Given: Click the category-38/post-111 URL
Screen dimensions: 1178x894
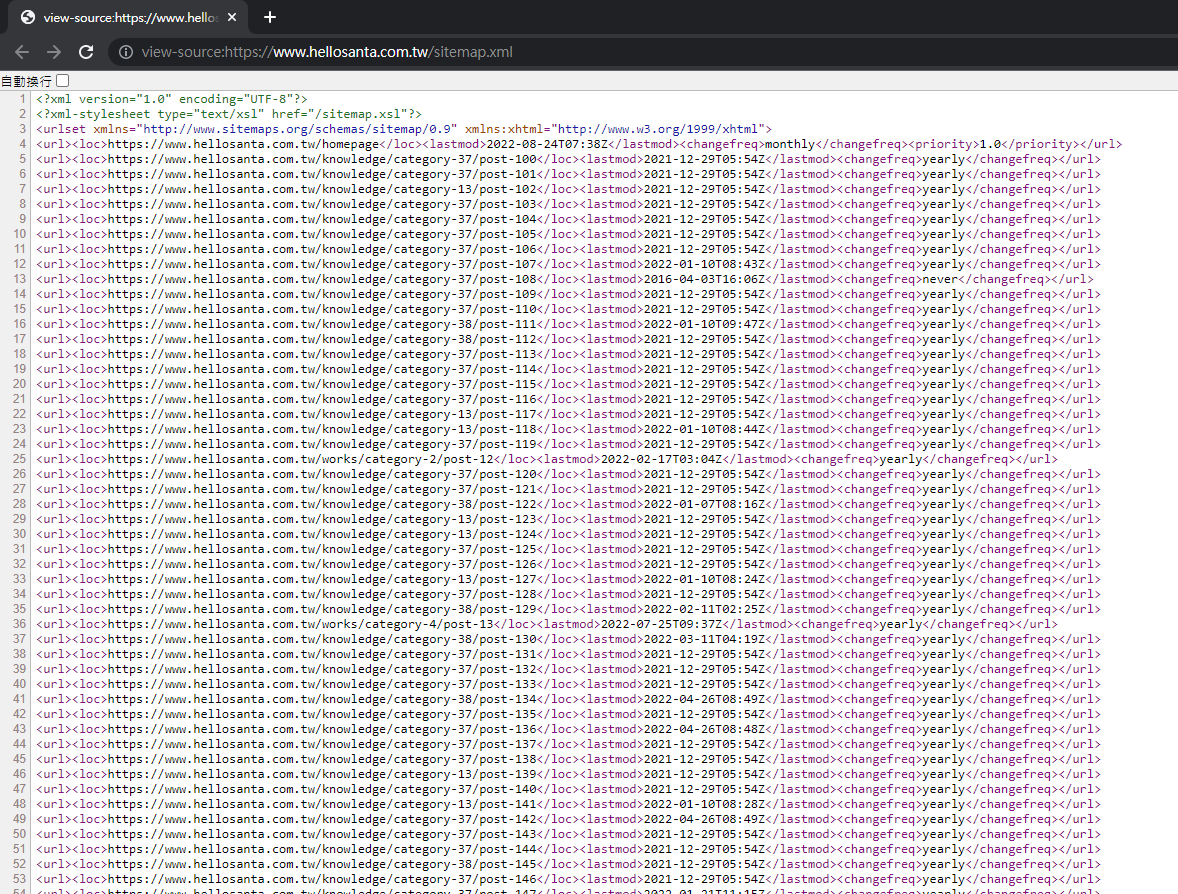Looking at the screenshot, I should click(322, 325).
